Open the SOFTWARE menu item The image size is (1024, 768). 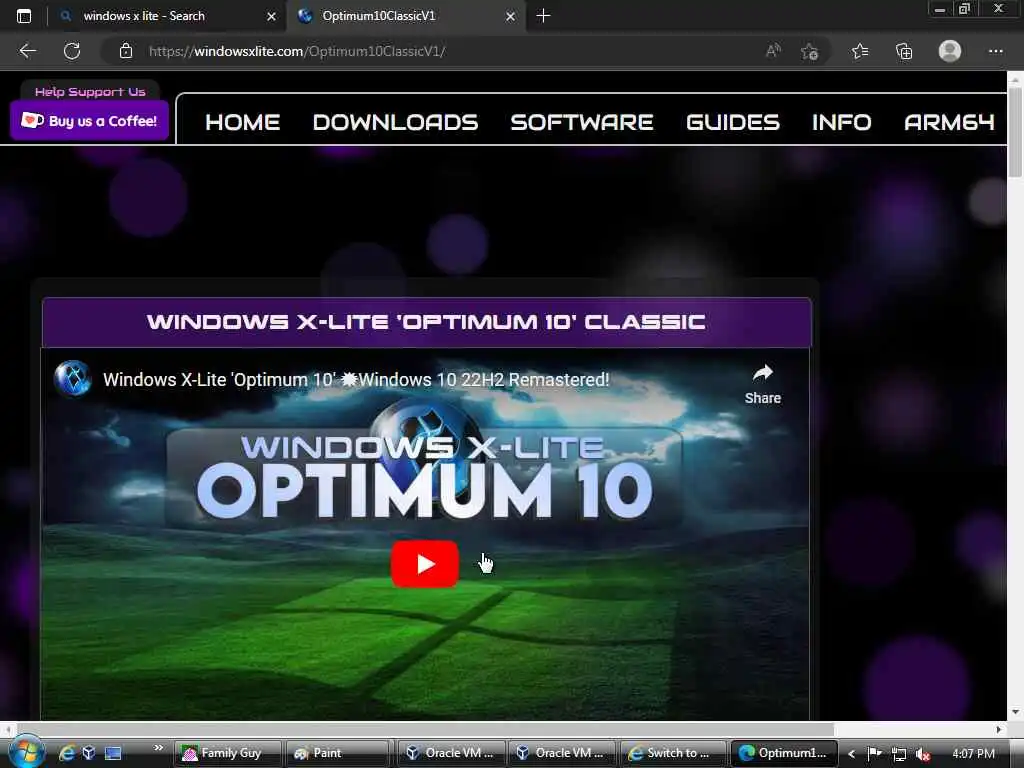[x=582, y=122]
